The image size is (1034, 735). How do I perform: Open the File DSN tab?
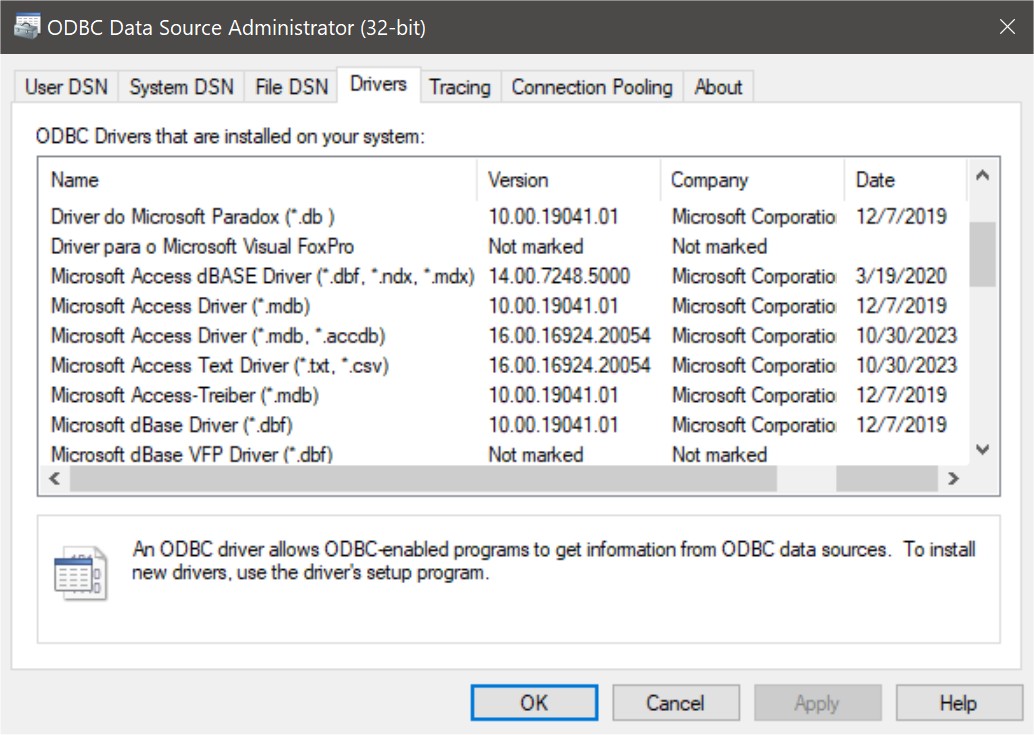290,87
